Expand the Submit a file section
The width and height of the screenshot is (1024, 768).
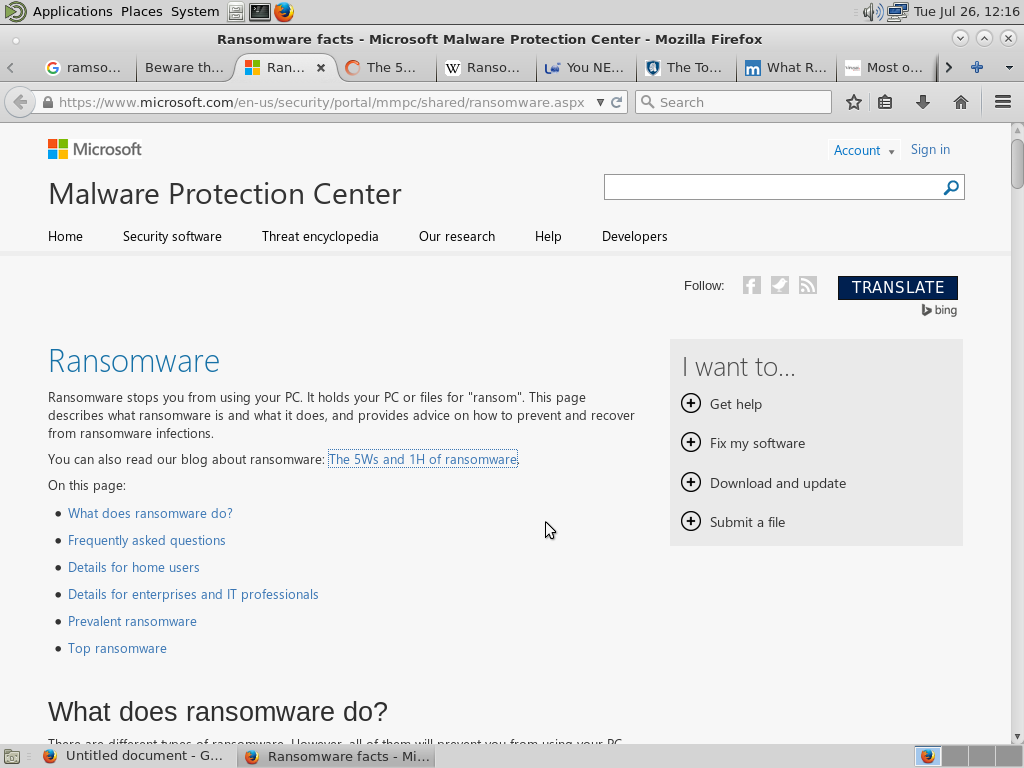click(690, 522)
